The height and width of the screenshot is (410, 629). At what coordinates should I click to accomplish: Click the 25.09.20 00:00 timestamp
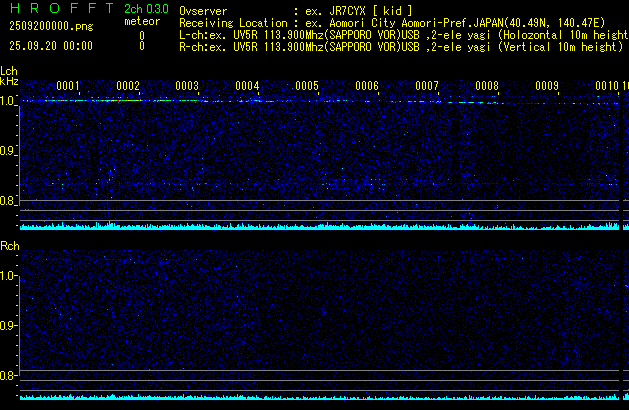[x=50, y=46]
